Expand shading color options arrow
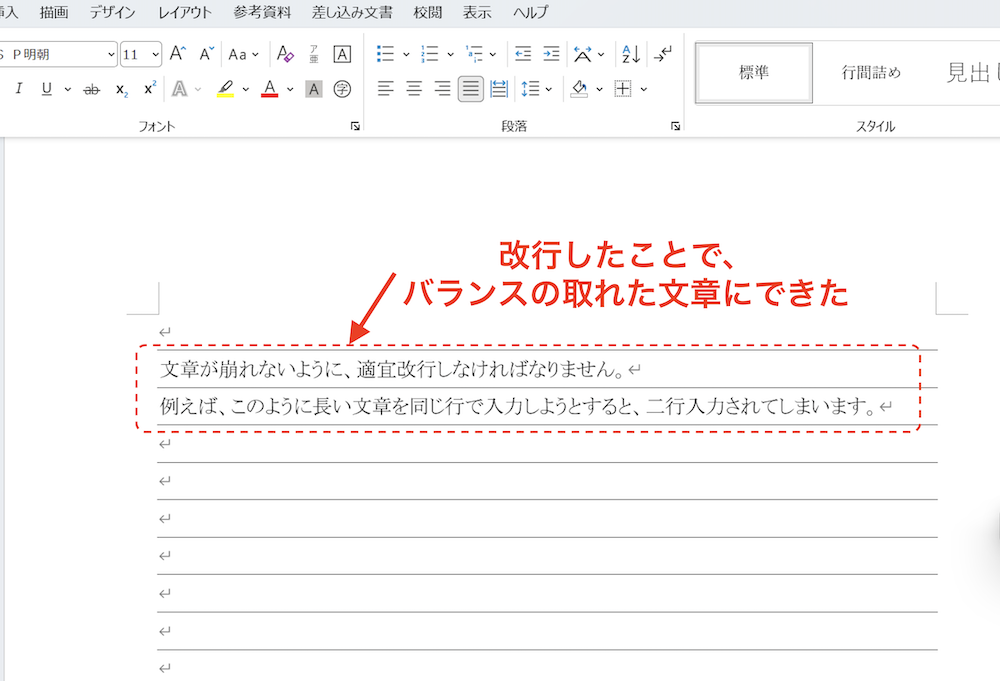Image resolution: width=1000 pixels, height=681 pixels. pyautogui.click(x=599, y=89)
